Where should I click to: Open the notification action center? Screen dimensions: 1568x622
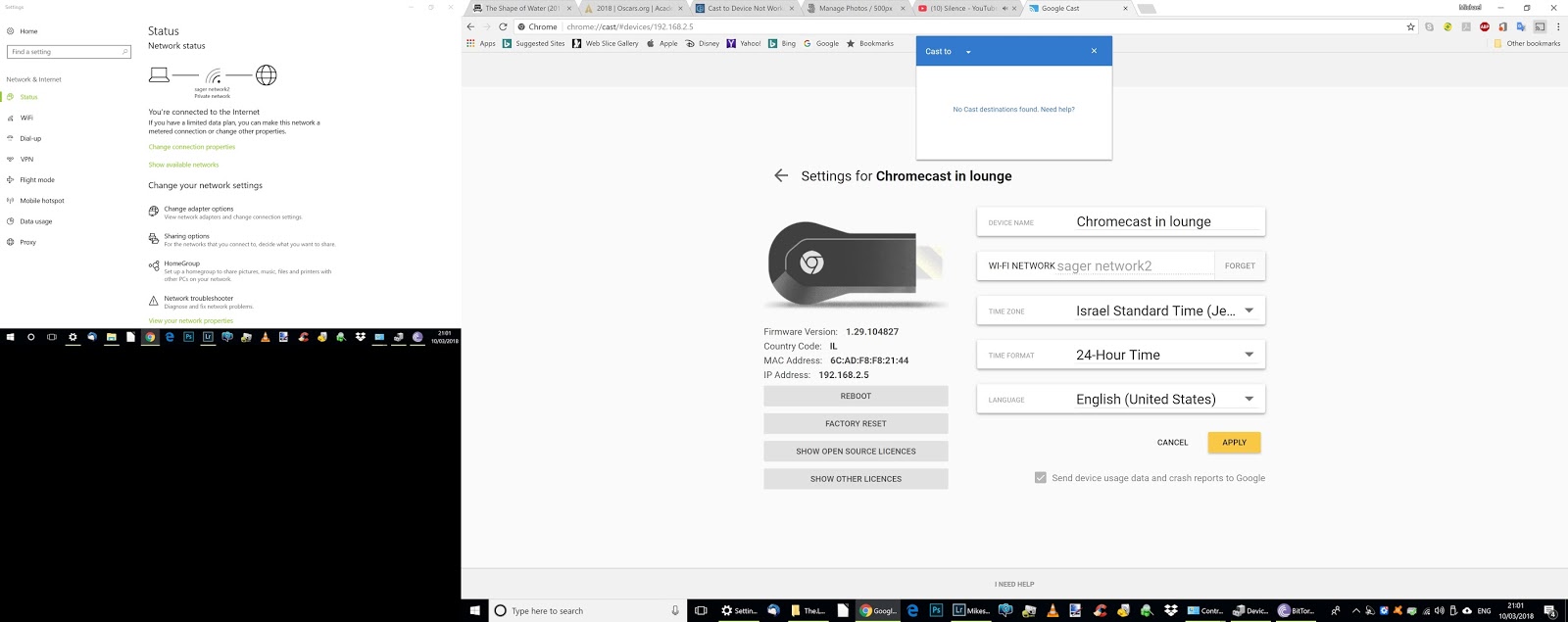tap(1550, 610)
